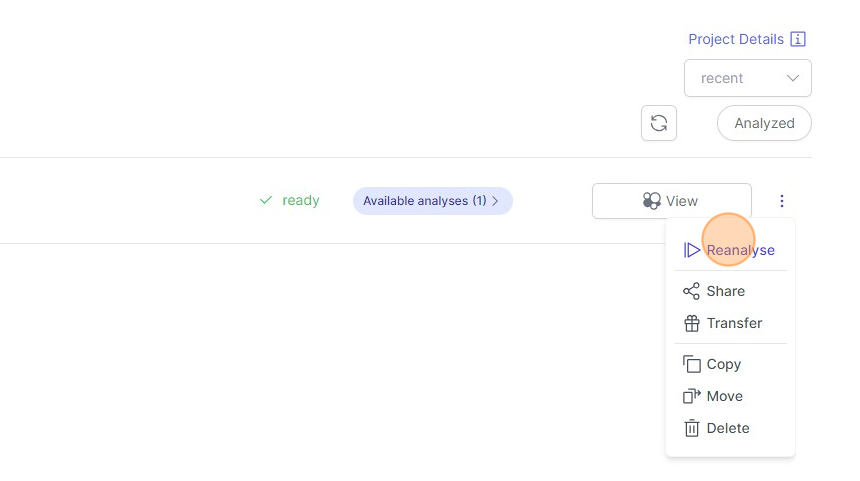Image resolution: width=860 pixels, height=481 pixels.
Task: Click the View button
Action: click(x=671, y=201)
